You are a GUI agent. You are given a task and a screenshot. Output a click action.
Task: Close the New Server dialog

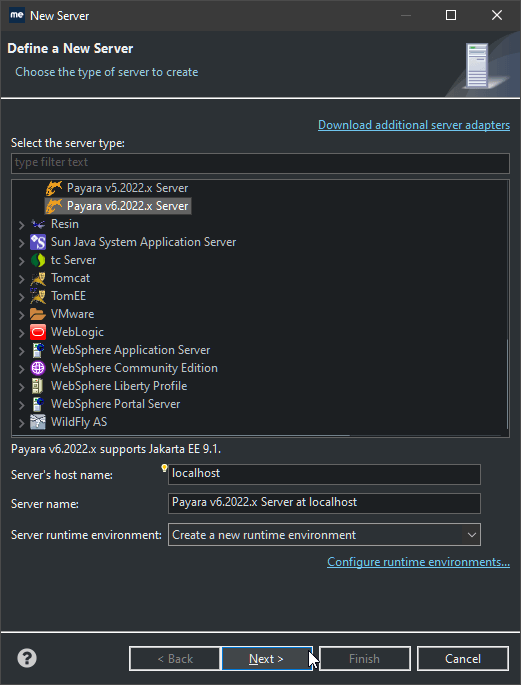click(x=497, y=15)
